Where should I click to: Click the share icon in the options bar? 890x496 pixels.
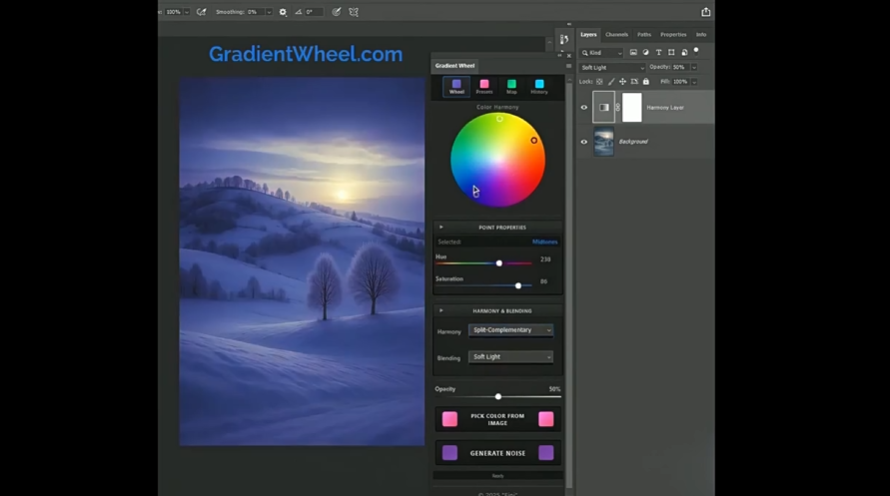pyautogui.click(x=706, y=12)
